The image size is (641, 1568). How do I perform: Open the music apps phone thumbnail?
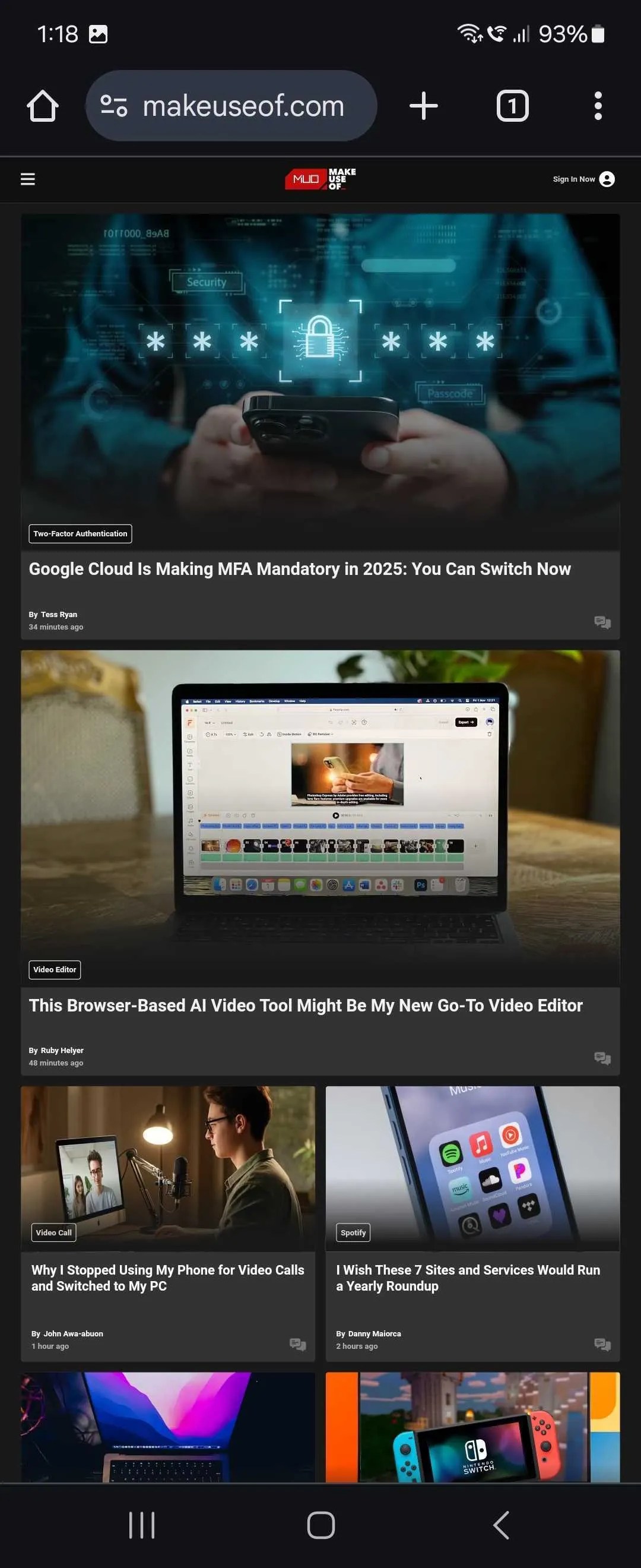pyautogui.click(x=472, y=1169)
